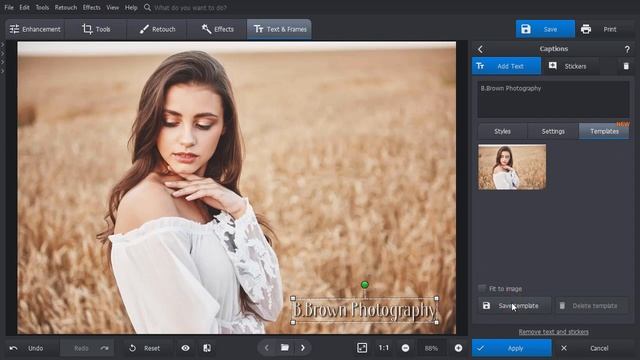
Task: Open the Edit menu
Action: (x=24, y=7)
